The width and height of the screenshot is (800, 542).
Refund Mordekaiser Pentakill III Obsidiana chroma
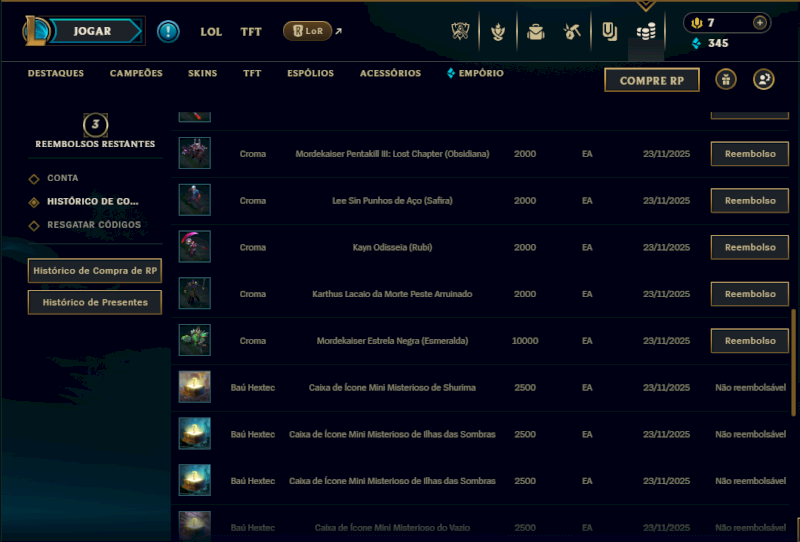click(x=749, y=154)
